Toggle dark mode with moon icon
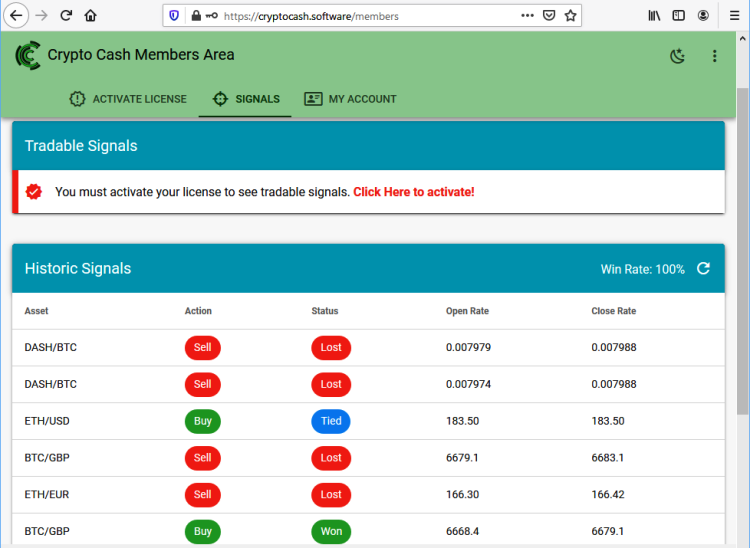Viewport: 750px width, 548px height. point(677,56)
